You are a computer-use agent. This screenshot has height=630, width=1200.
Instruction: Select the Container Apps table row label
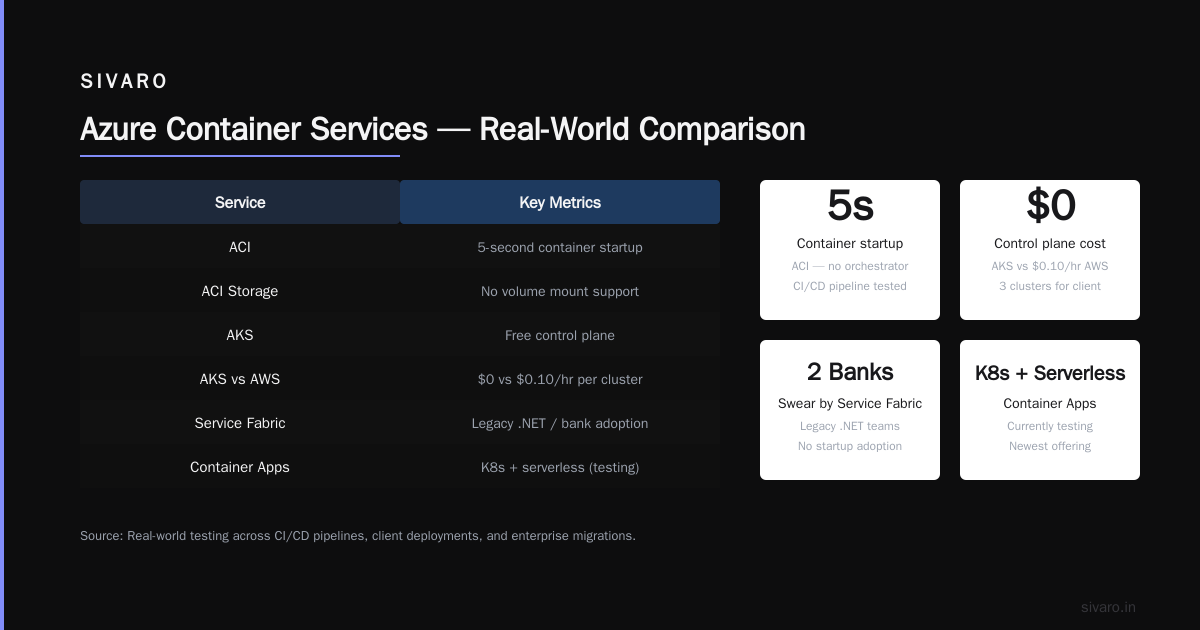point(240,467)
